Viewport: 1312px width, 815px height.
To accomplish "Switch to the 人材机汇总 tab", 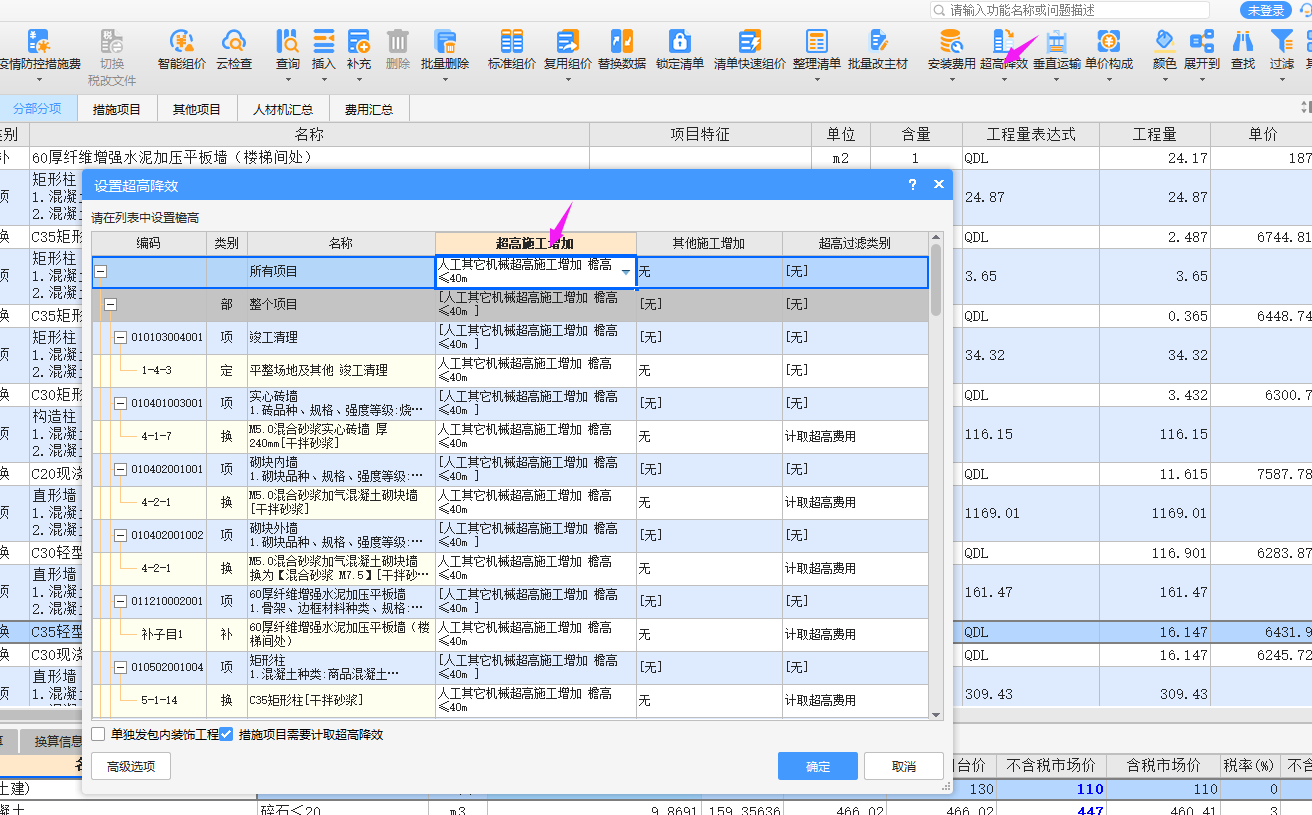I will coord(283,109).
